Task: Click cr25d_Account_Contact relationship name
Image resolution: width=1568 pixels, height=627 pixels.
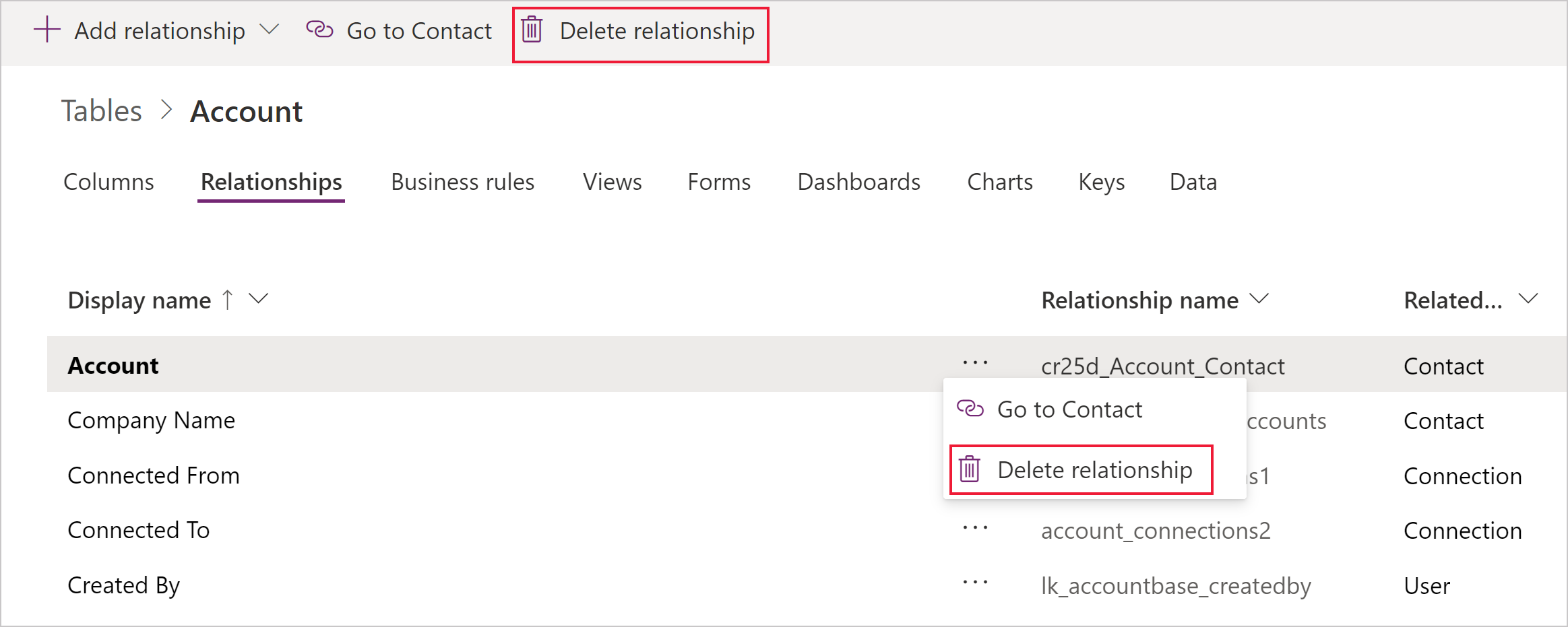Action: (x=1163, y=366)
